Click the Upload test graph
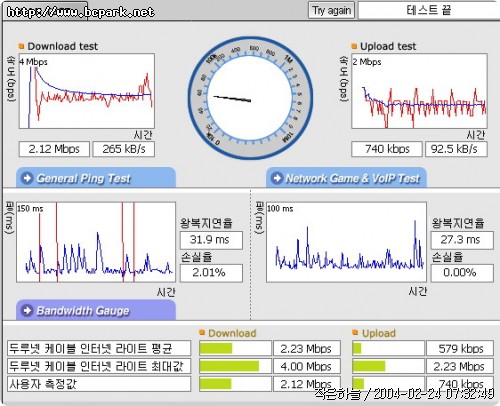The width and height of the screenshot is (500, 406). (419, 91)
